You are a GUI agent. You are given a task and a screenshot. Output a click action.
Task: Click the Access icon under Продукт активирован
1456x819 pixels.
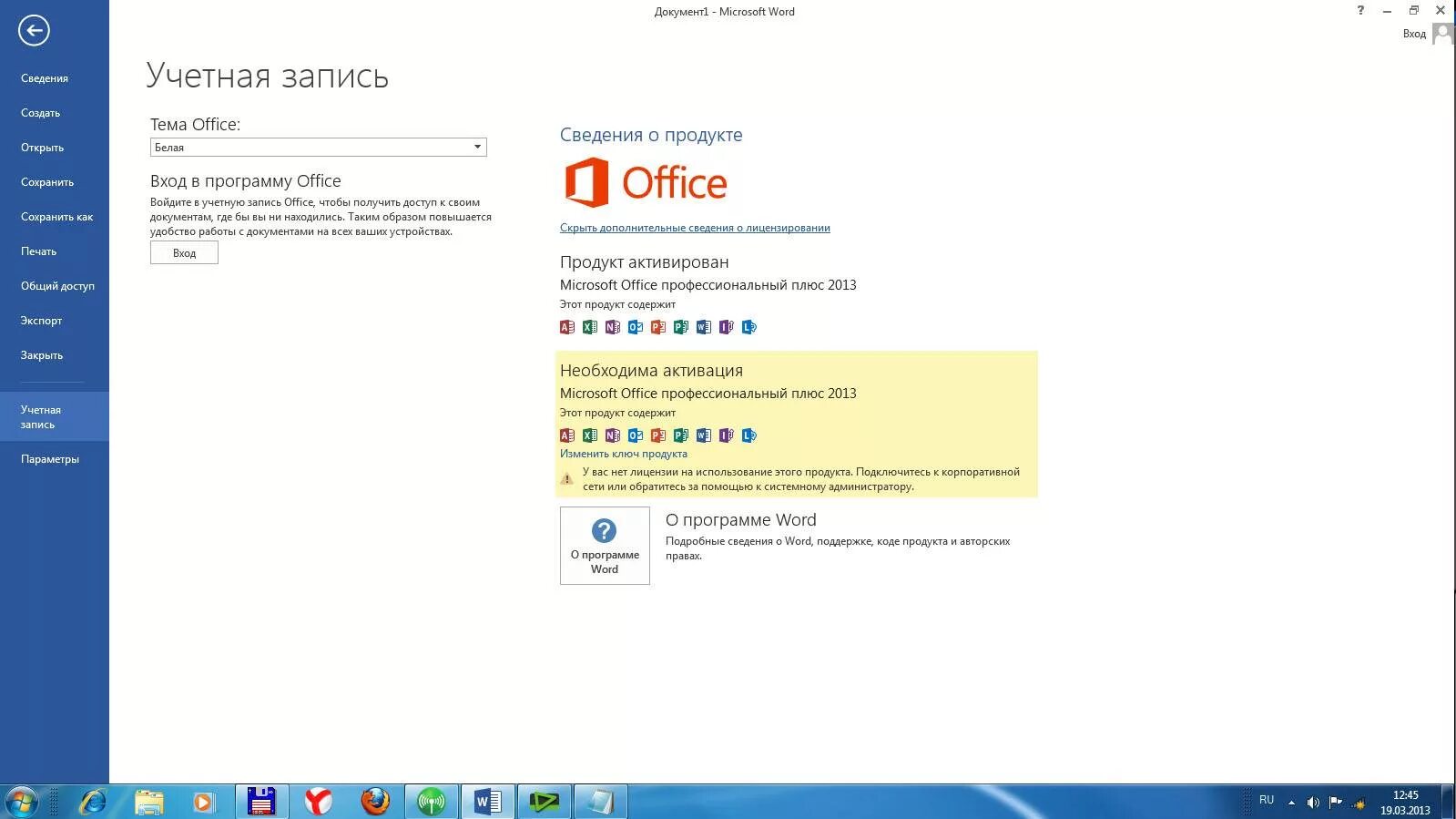point(567,327)
